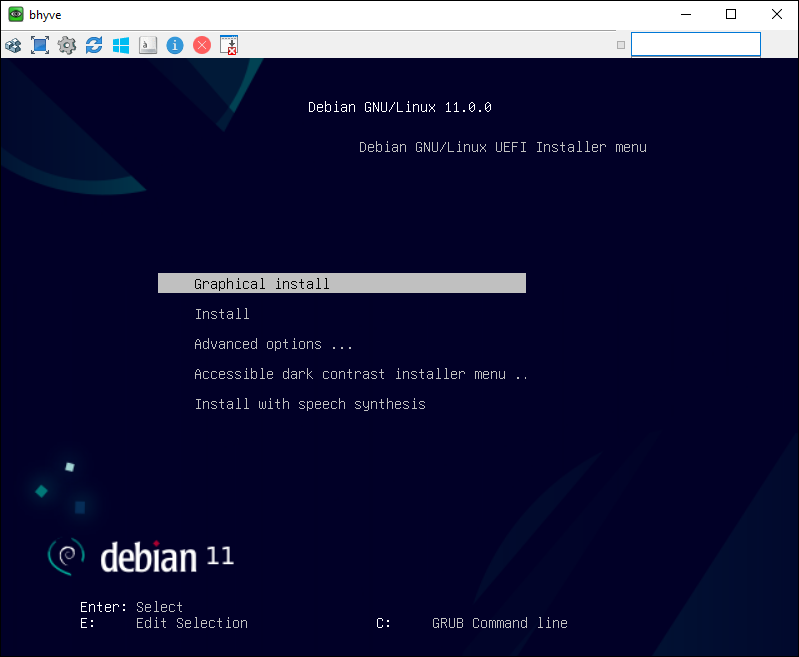
Task: Click the 'Enter: Select' hint text
Action: click(x=131, y=607)
